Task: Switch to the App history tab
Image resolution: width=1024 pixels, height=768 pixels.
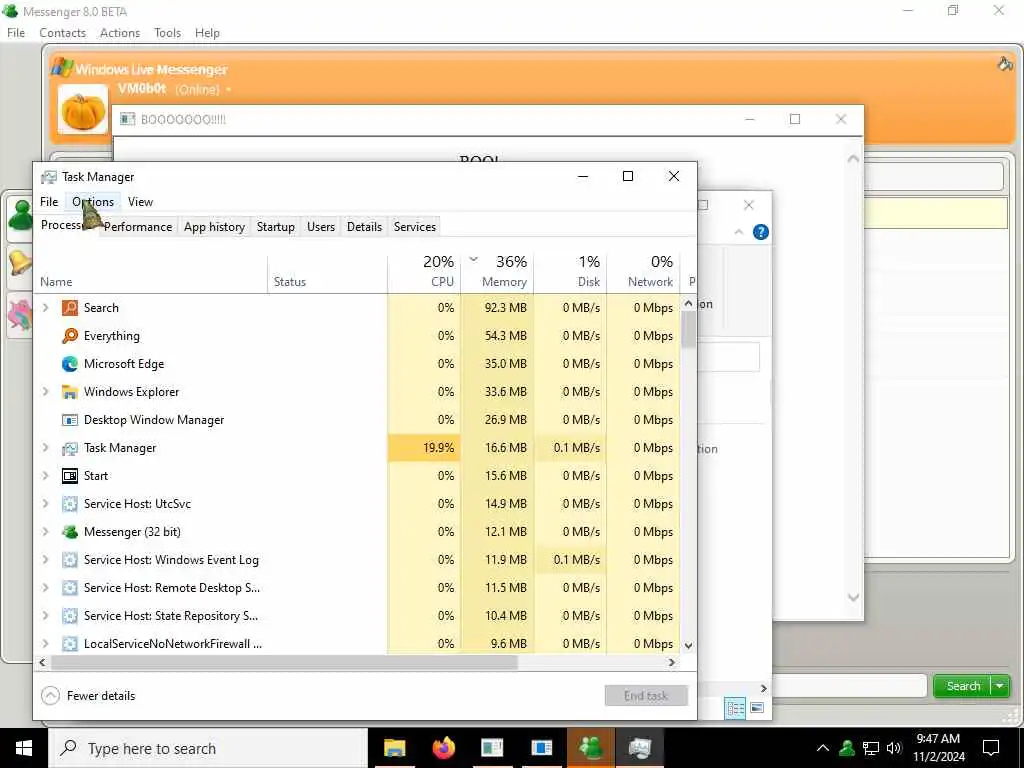Action: coord(214,227)
